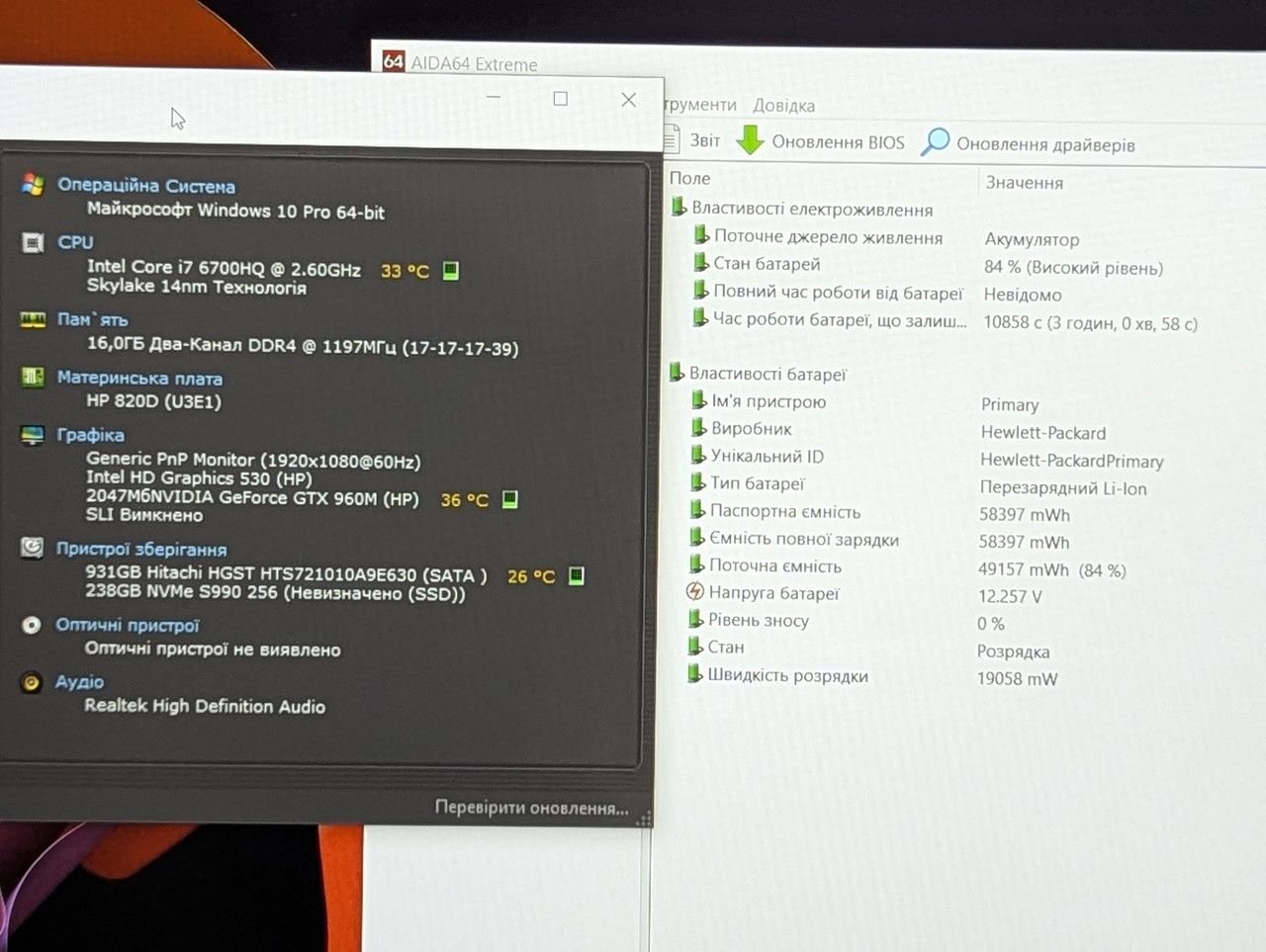
Task: Click the value 19058 mW
Action: [x=1017, y=679]
